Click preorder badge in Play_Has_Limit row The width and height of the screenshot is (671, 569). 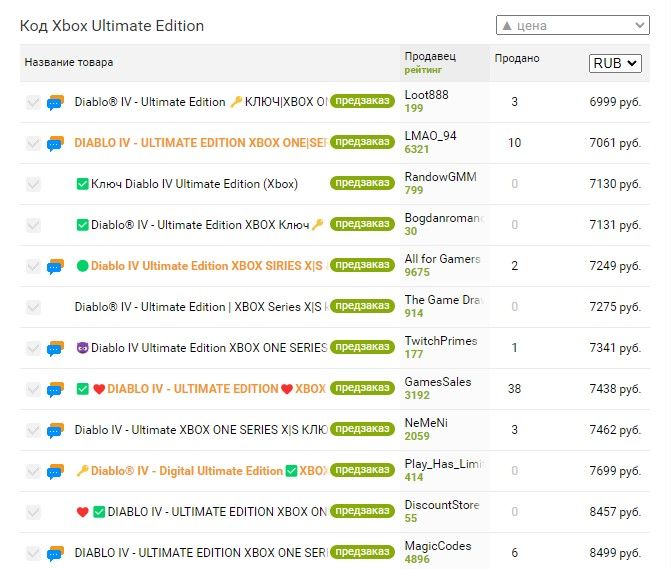tap(362, 470)
